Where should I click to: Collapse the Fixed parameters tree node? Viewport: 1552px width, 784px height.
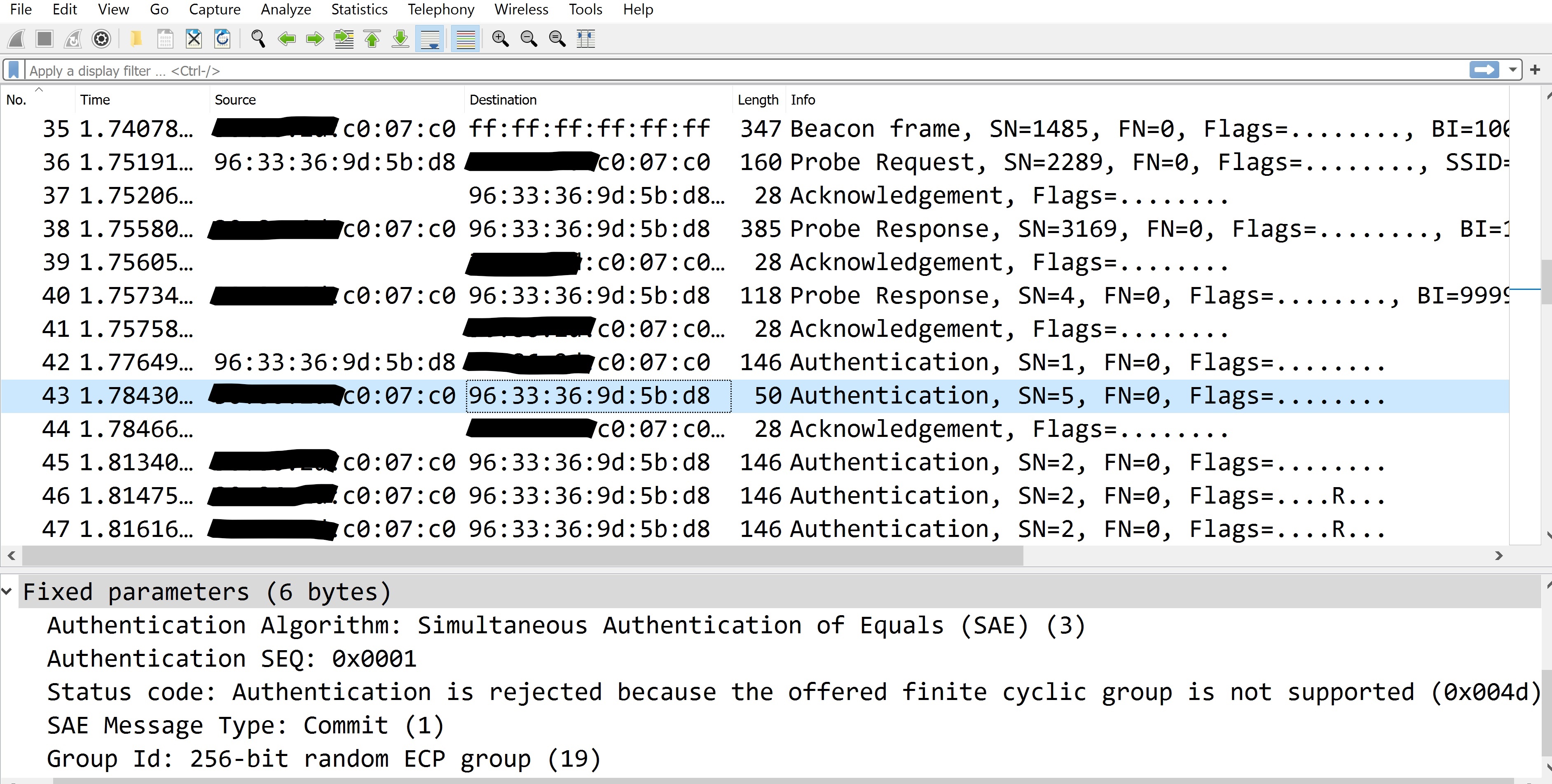tap(7, 591)
